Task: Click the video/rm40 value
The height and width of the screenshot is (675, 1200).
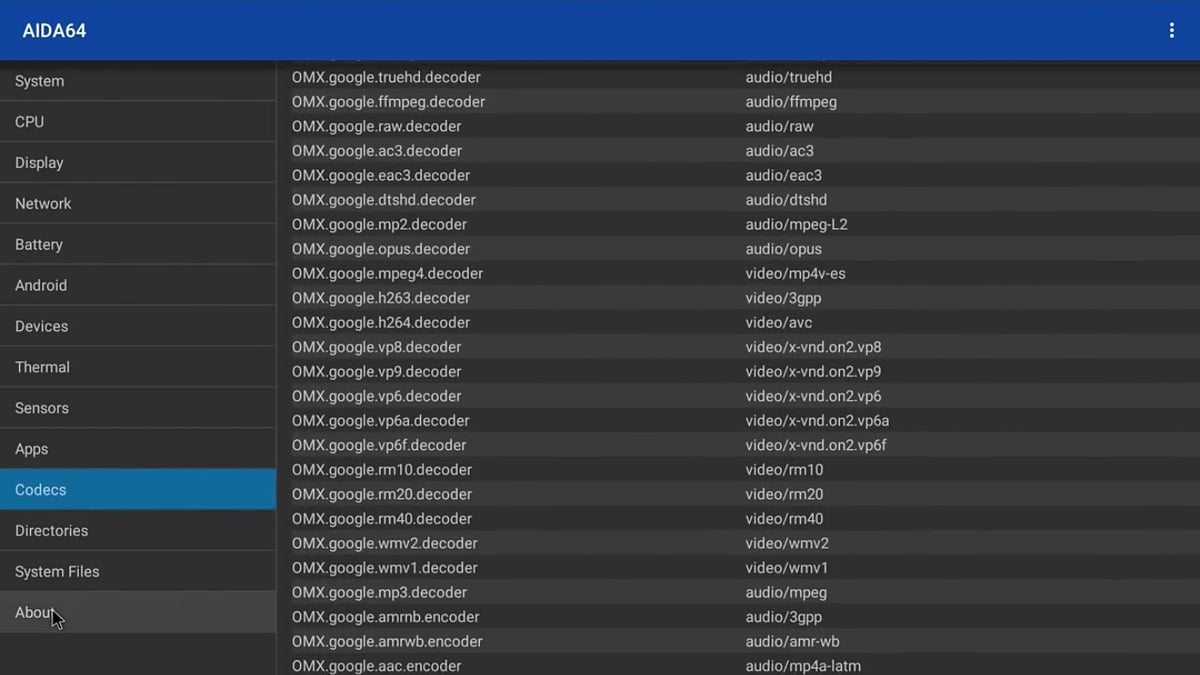Action: pyautogui.click(x=784, y=518)
